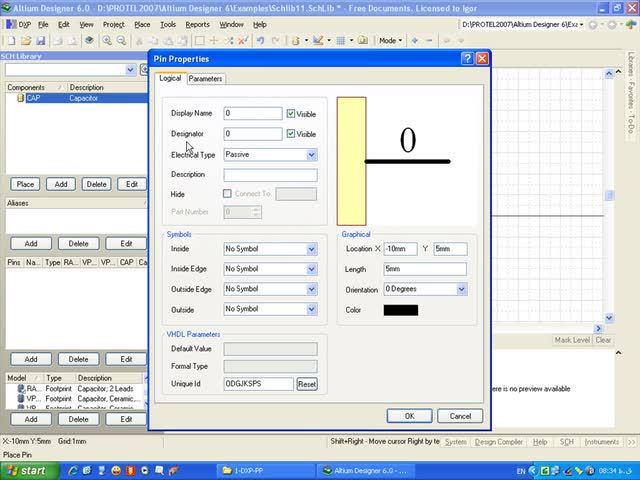Click Altium Designer 6.0 taskbar button

point(366,471)
